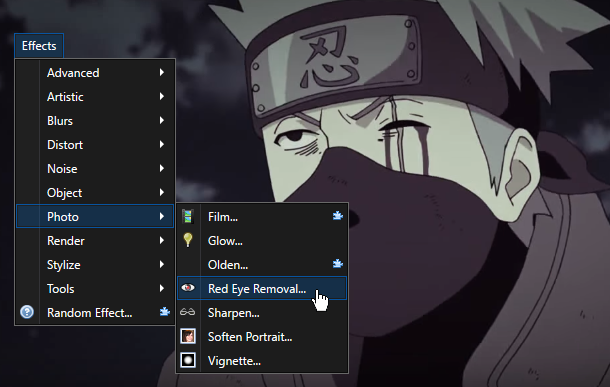Open the Tools submenu
Image resolution: width=610 pixels, height=387 pixels.
coord(95,289)
